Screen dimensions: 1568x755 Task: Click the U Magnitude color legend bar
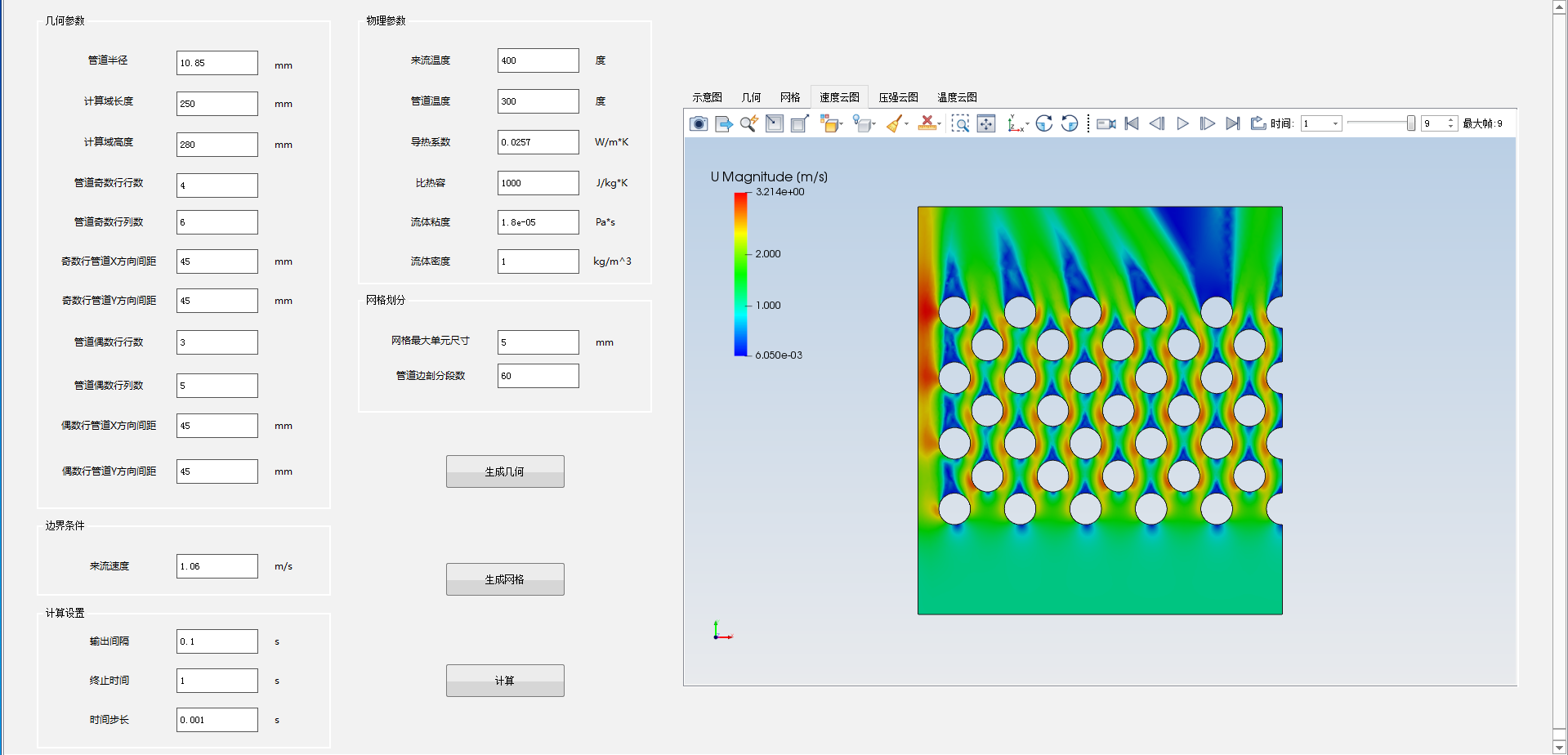pyautogui.click(x=741, y=274)
